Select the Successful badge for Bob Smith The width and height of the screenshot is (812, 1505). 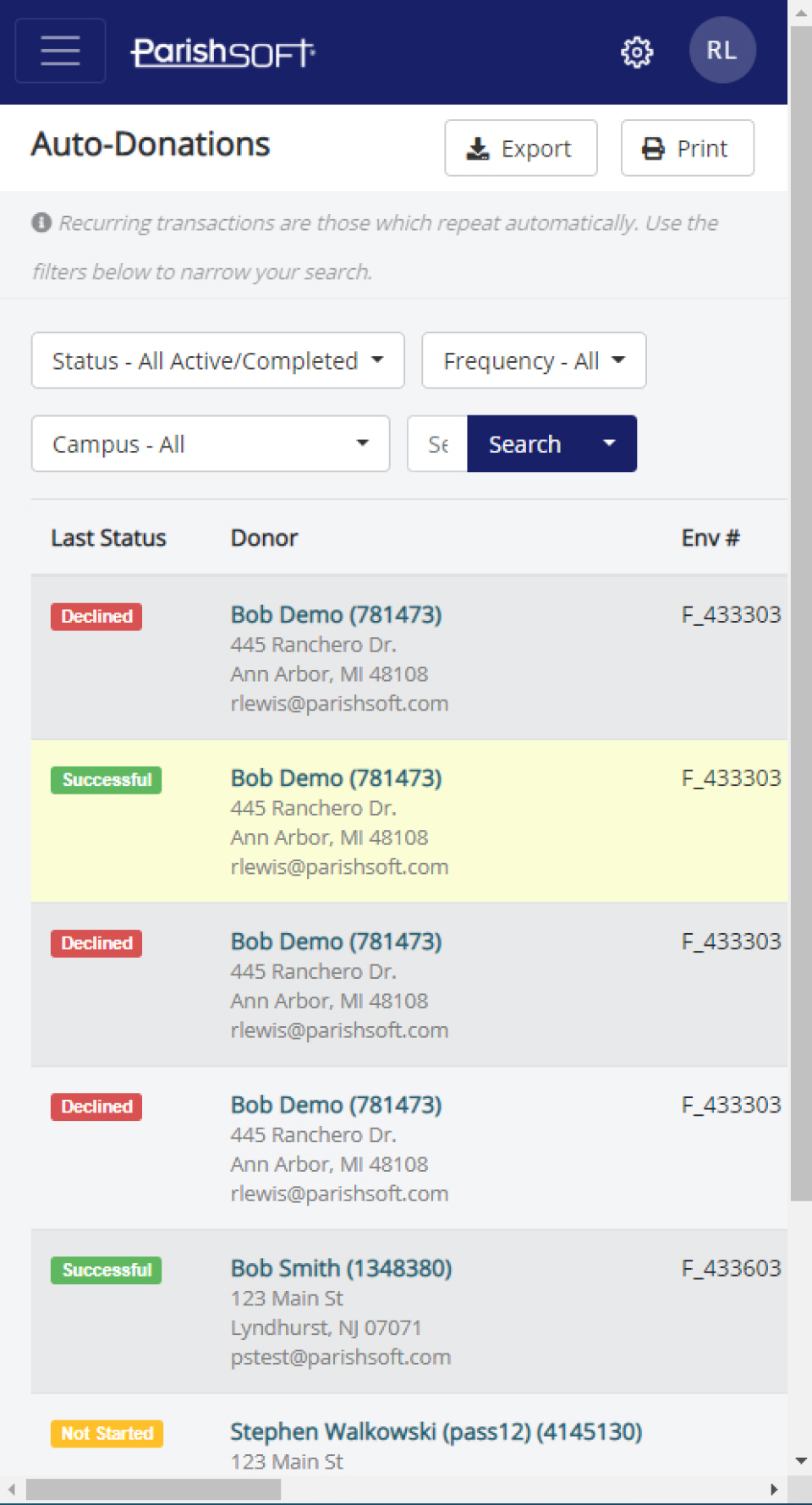(x=106, y=1270)
